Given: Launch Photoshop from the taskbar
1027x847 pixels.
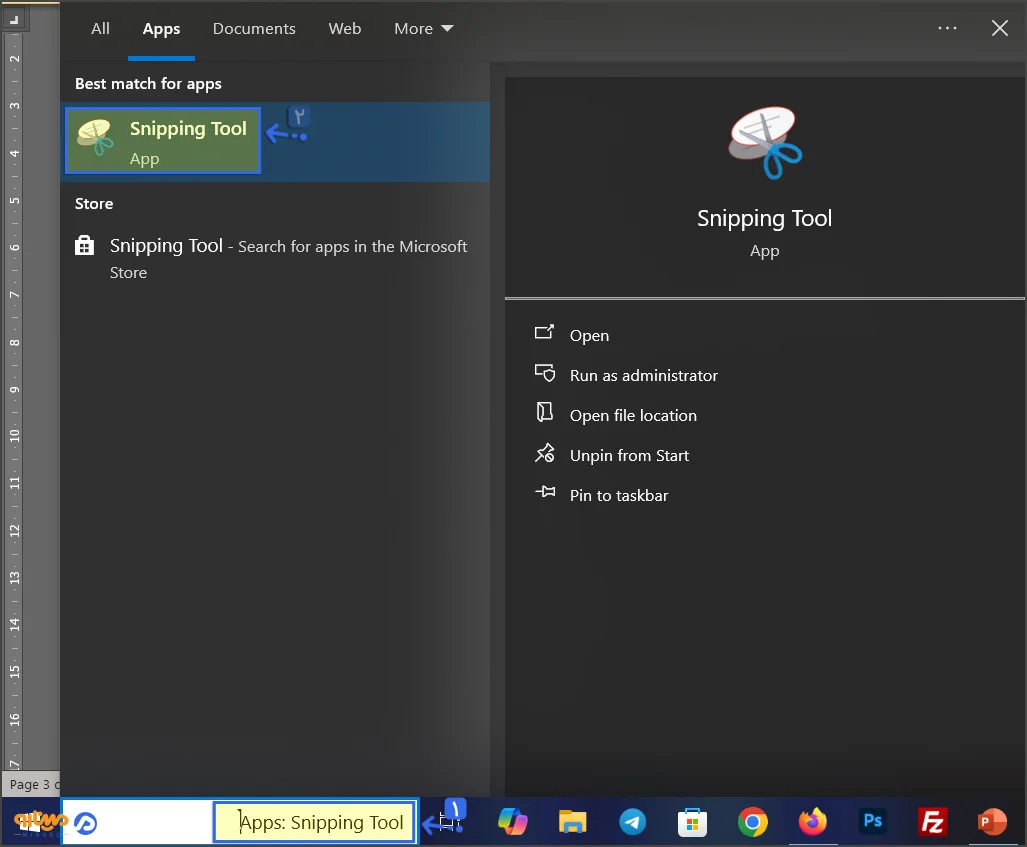Looking at the screenshot, I should [x=872, y=821].
